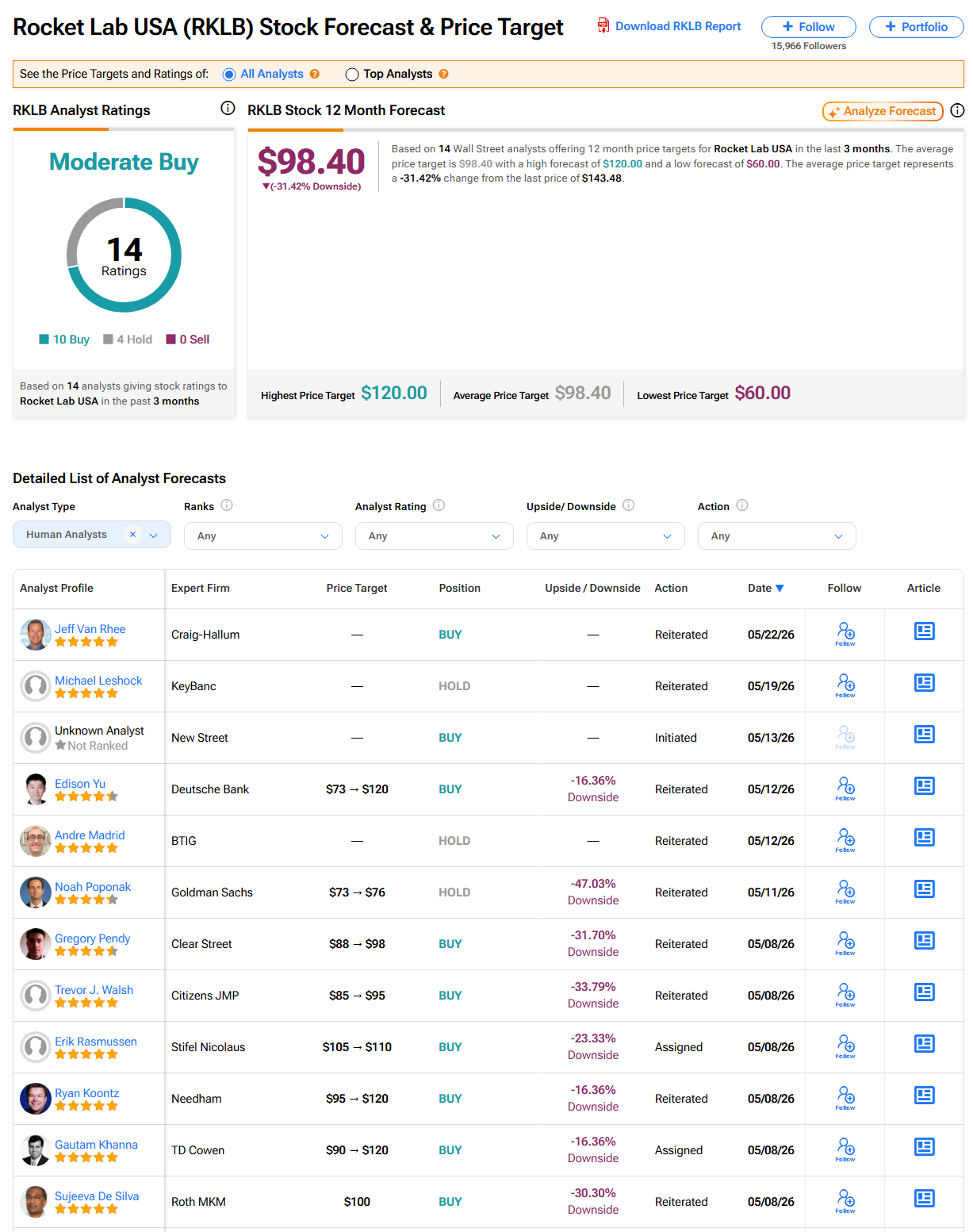Open article icon for Edison Yu row

[x=924, y=786]
